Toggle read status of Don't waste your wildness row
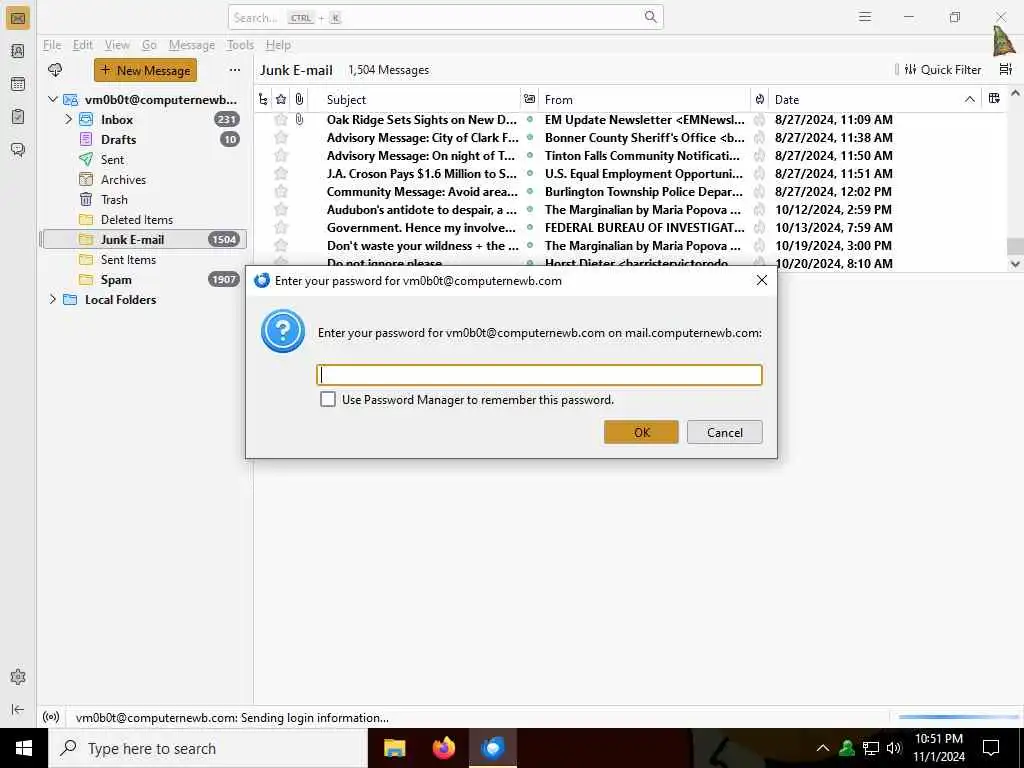This screenshot has width=1024, height=768. pos(530,246)
